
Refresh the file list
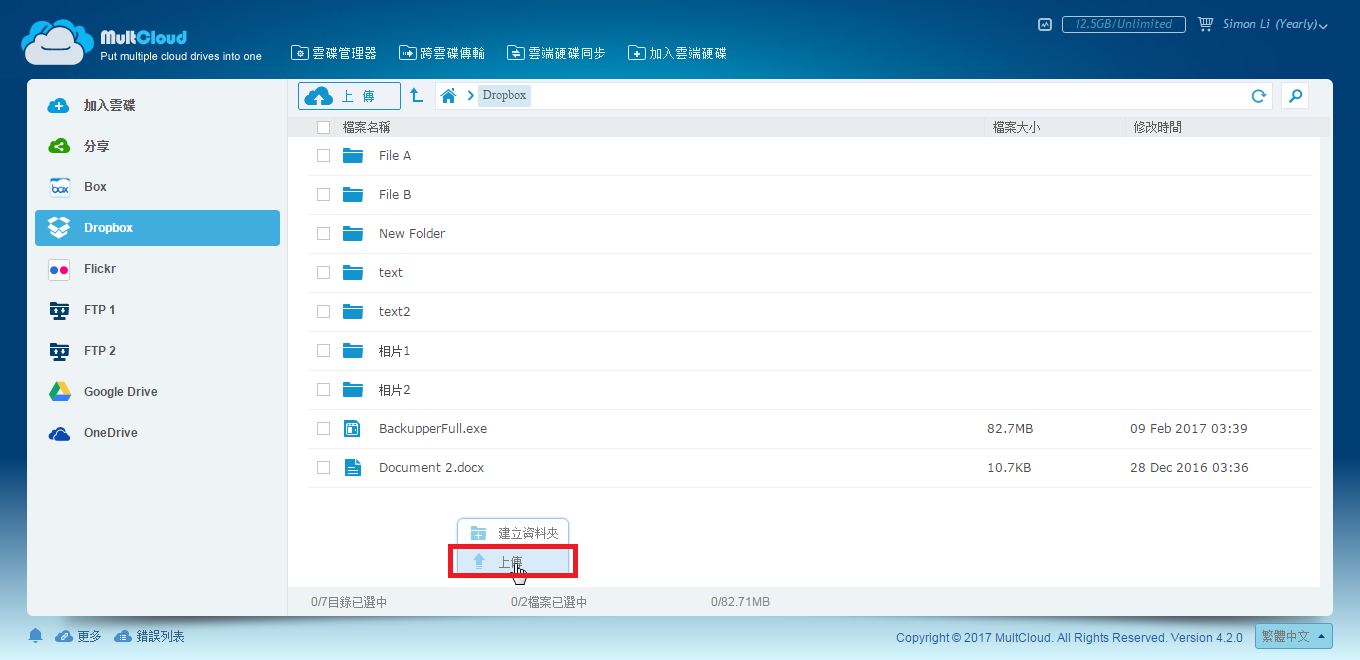[x=1259, y=96]
